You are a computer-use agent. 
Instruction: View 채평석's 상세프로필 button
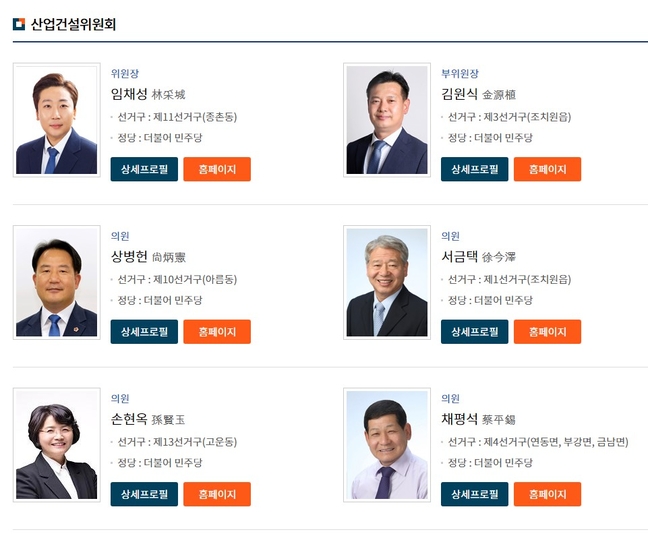[474, 494]
